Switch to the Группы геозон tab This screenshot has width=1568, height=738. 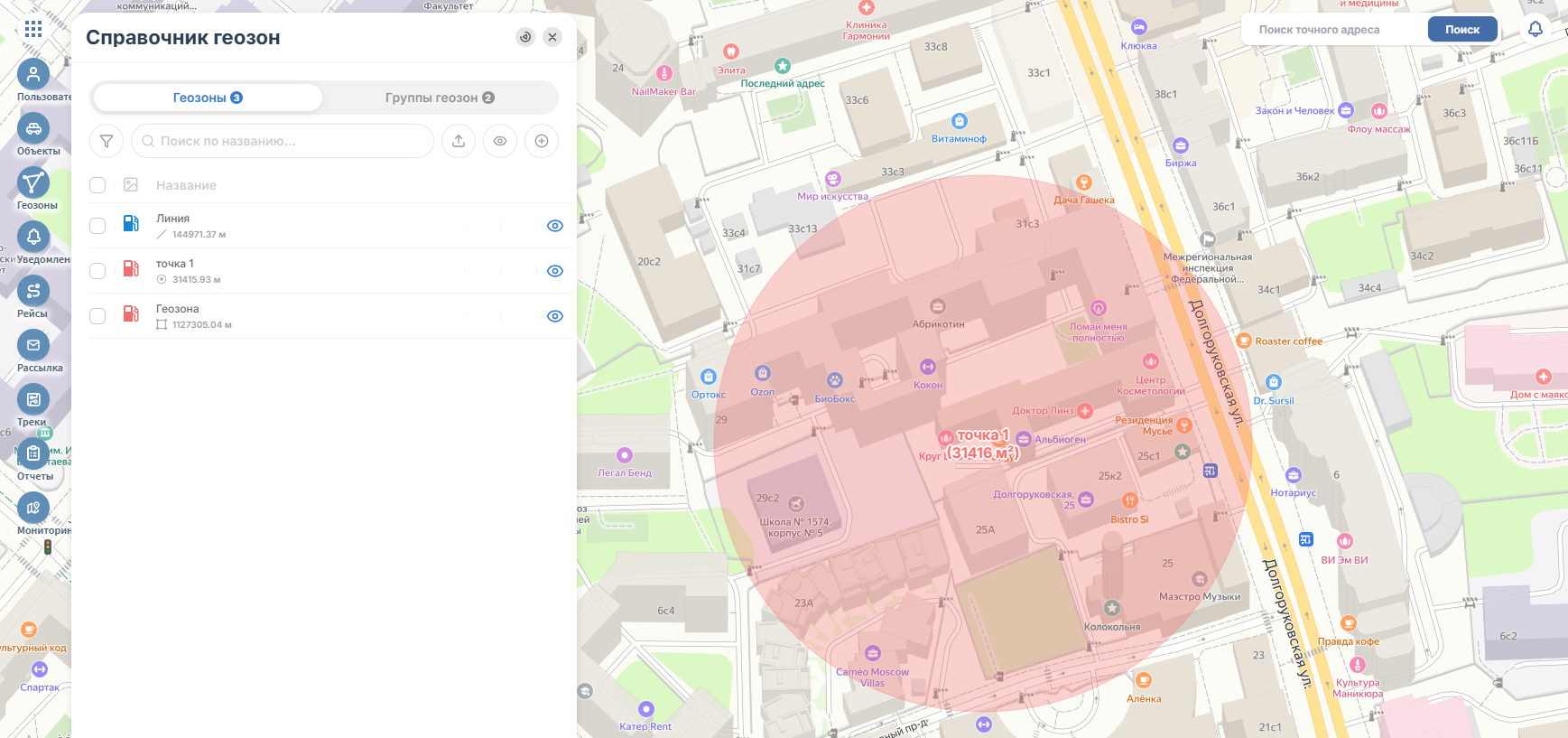click(440, 98)
